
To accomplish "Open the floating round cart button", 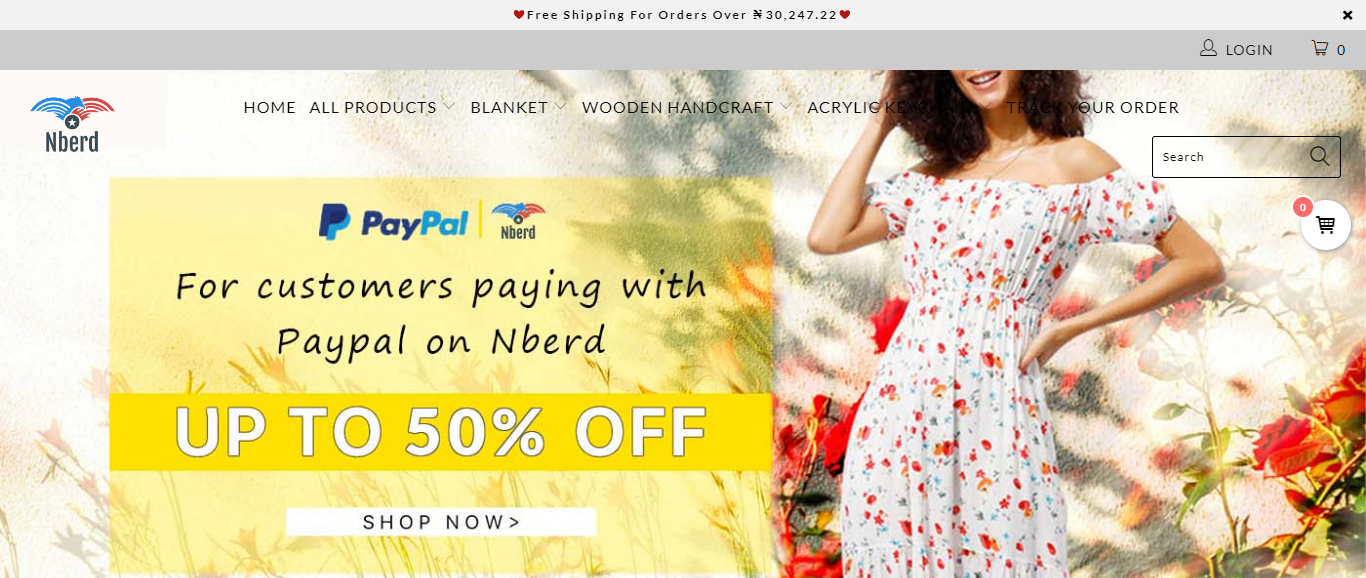I will click(x=1325, y=225).
